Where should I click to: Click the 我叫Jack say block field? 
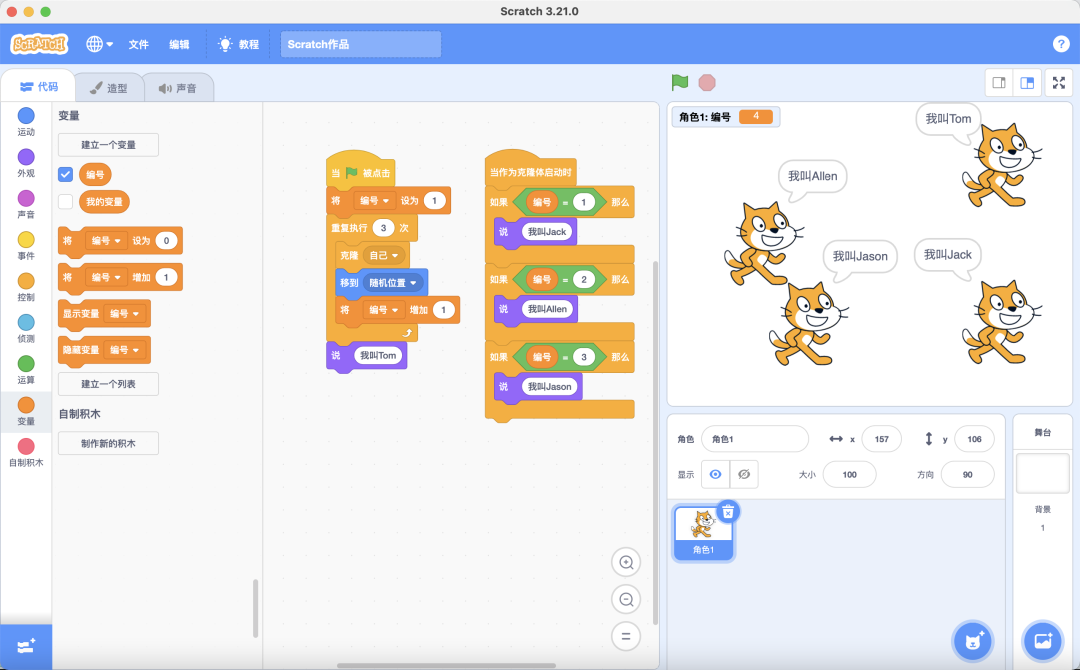tap(547, 231)
